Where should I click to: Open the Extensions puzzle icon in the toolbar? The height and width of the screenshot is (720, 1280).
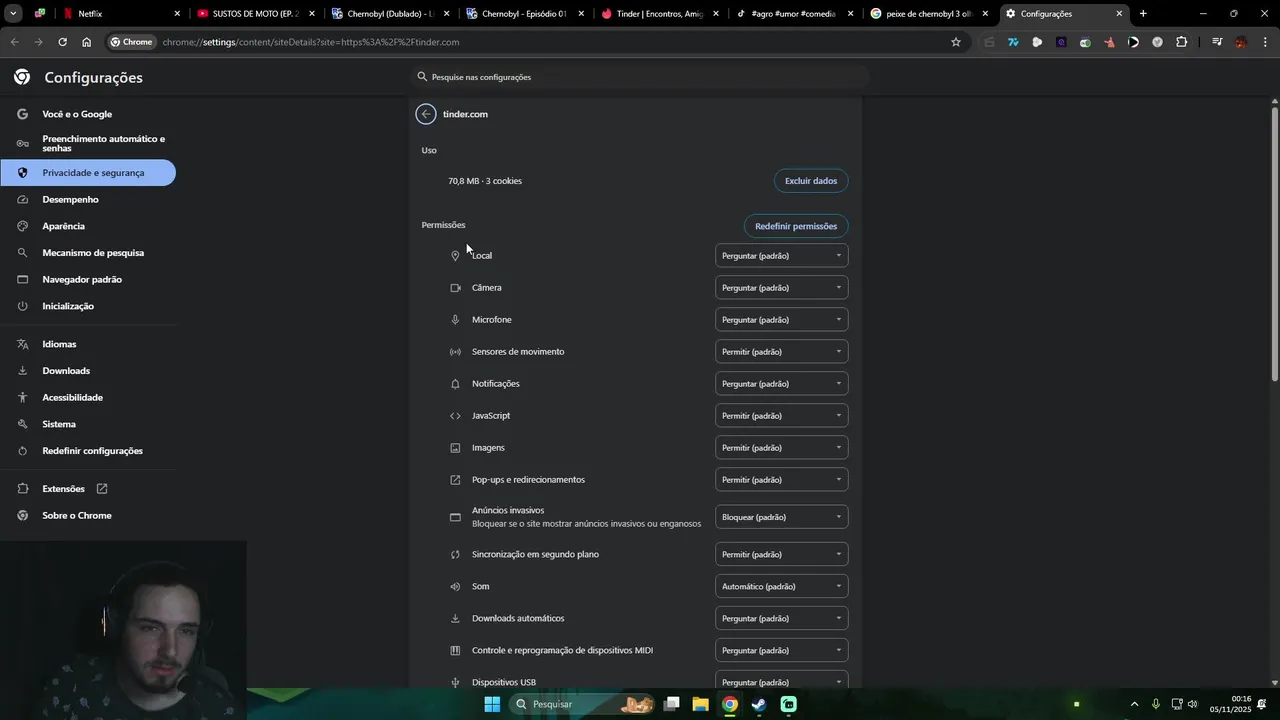(x=1182, y=42)
